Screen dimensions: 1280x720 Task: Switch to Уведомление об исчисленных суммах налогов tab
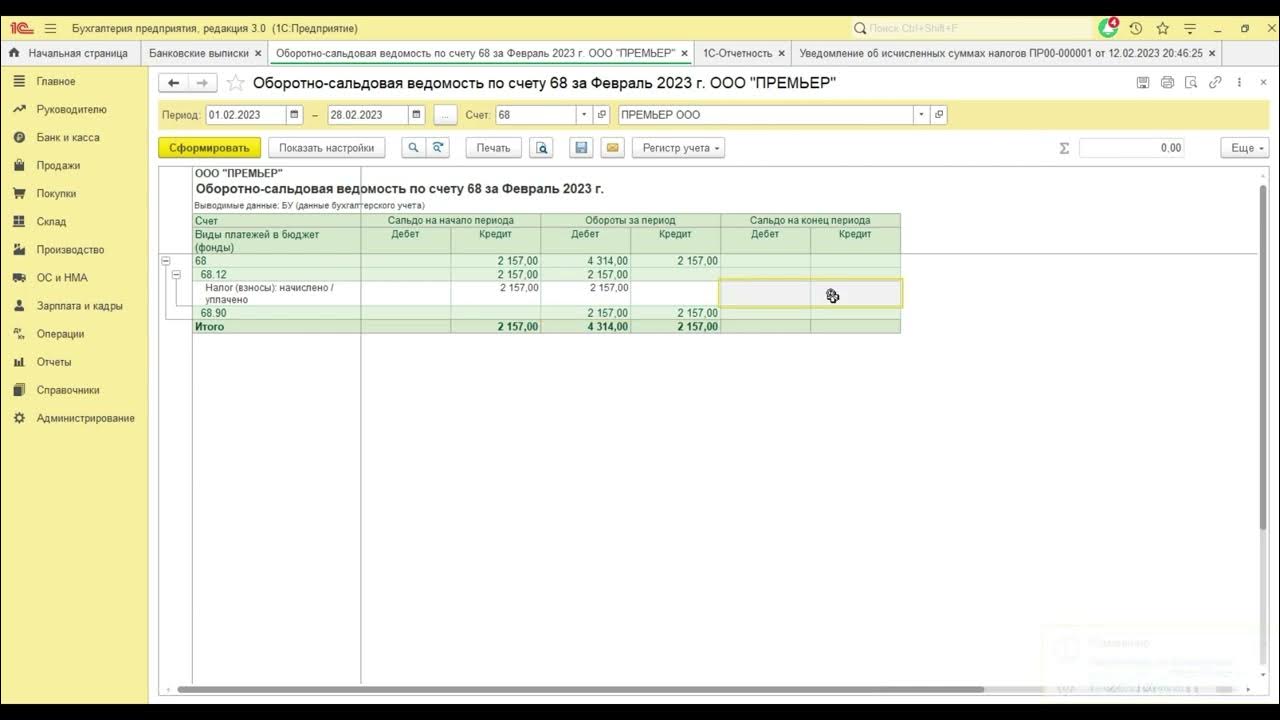[x=1001, y=53]
